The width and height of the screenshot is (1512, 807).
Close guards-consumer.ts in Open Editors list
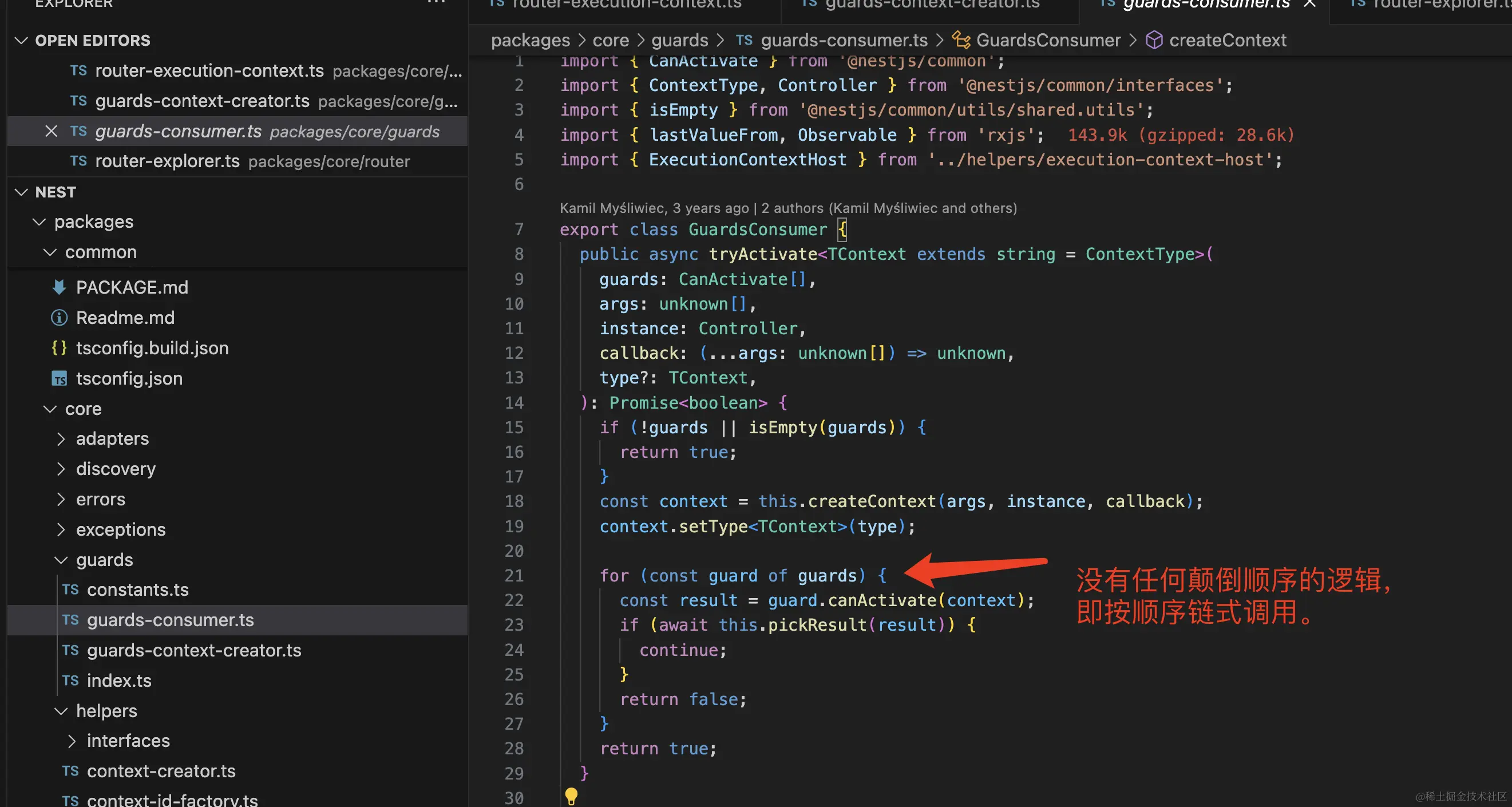point(51,132)
